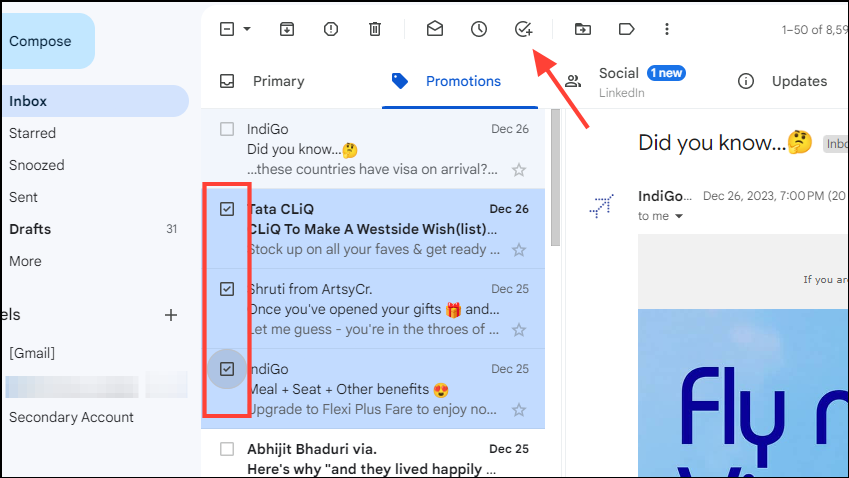849x478 pixels.
Task: Uncheck the Shruti from ArtsyCr email checkbox
Action: pyautogui.click(x=227, y=289)
